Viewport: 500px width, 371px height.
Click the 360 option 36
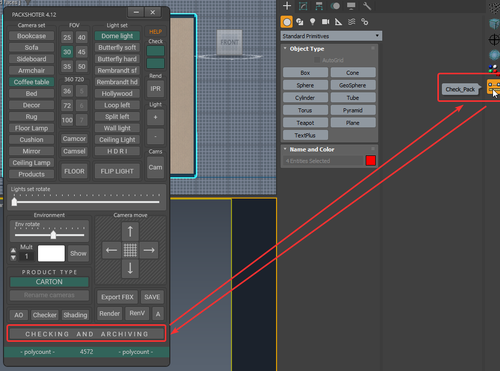coord(67,91)
